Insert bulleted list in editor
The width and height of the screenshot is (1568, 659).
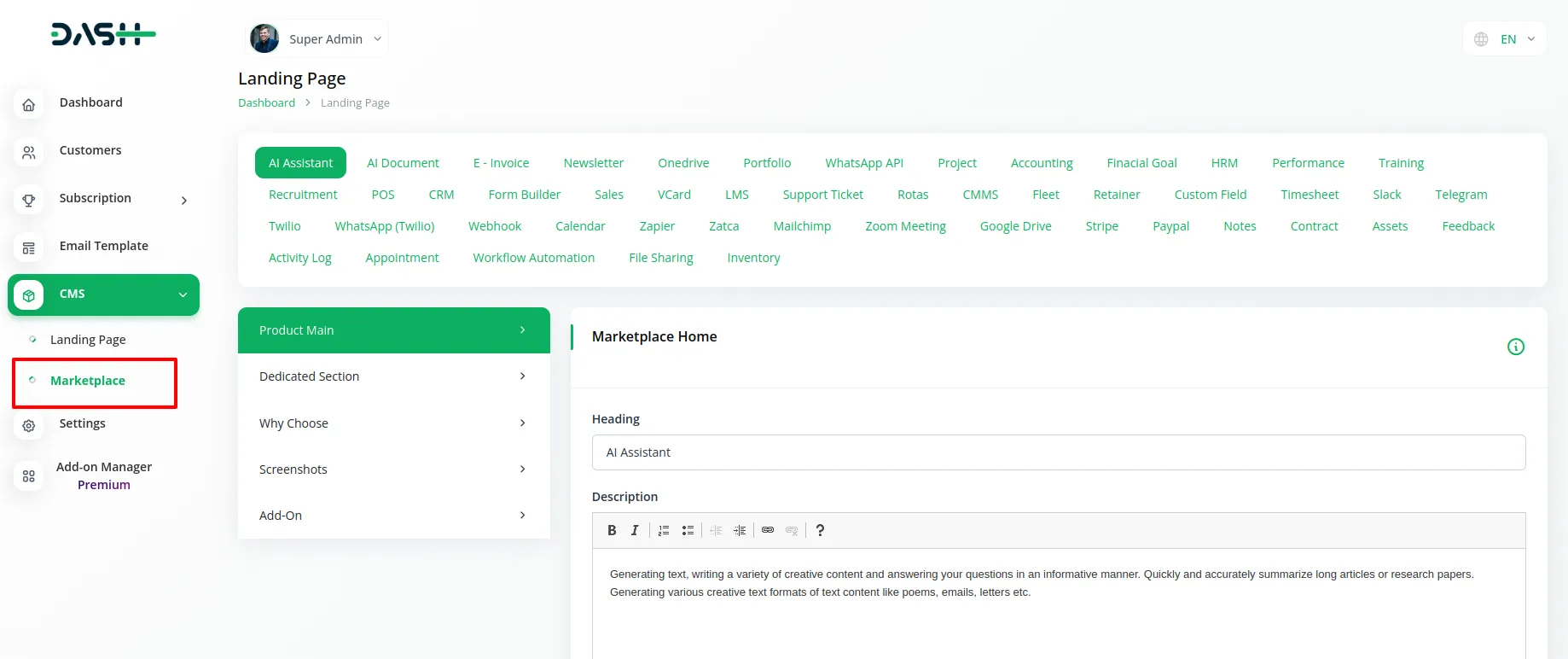click(688, 530)
